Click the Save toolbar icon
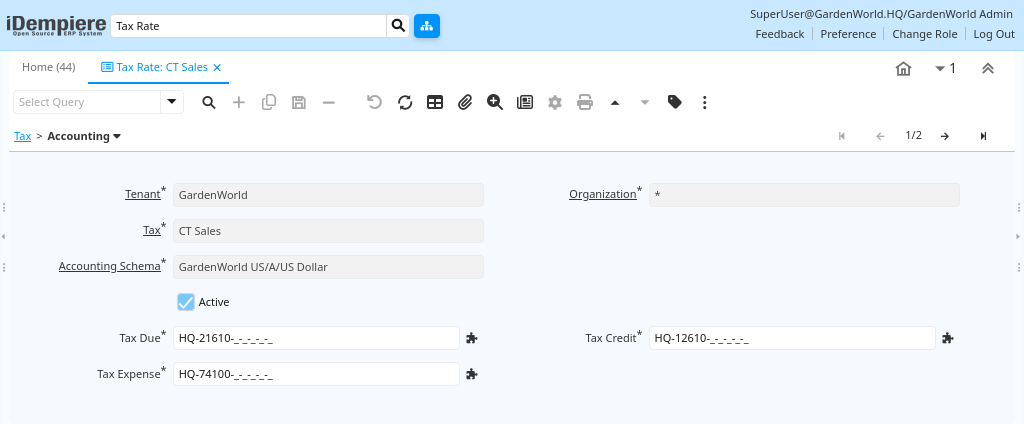The width and height of the screenshot is (1024, 424). tap(299, 103)
